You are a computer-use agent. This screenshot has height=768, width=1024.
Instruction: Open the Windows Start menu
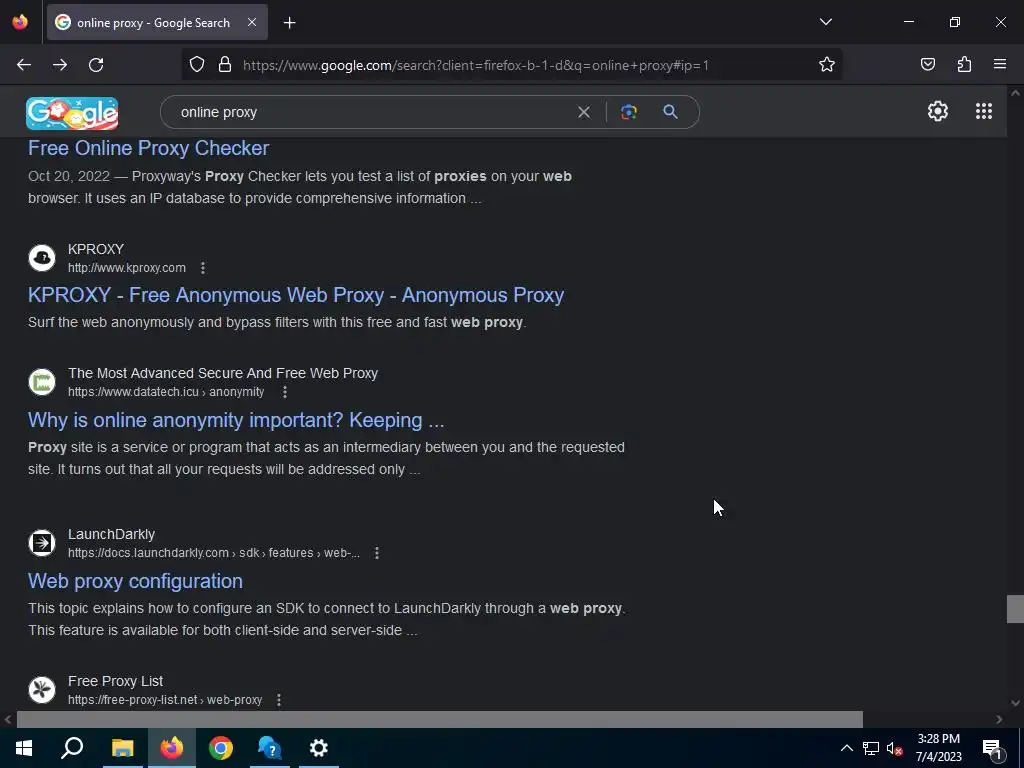tap(24, 748)
